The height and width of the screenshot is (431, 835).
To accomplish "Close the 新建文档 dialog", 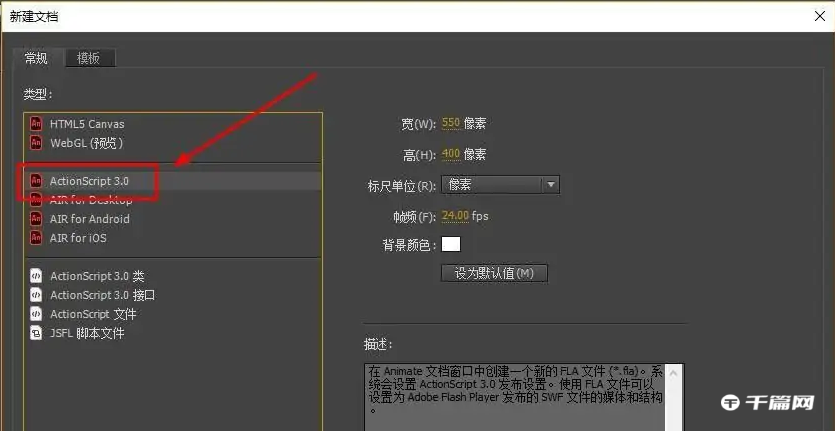I will point(820,16).
